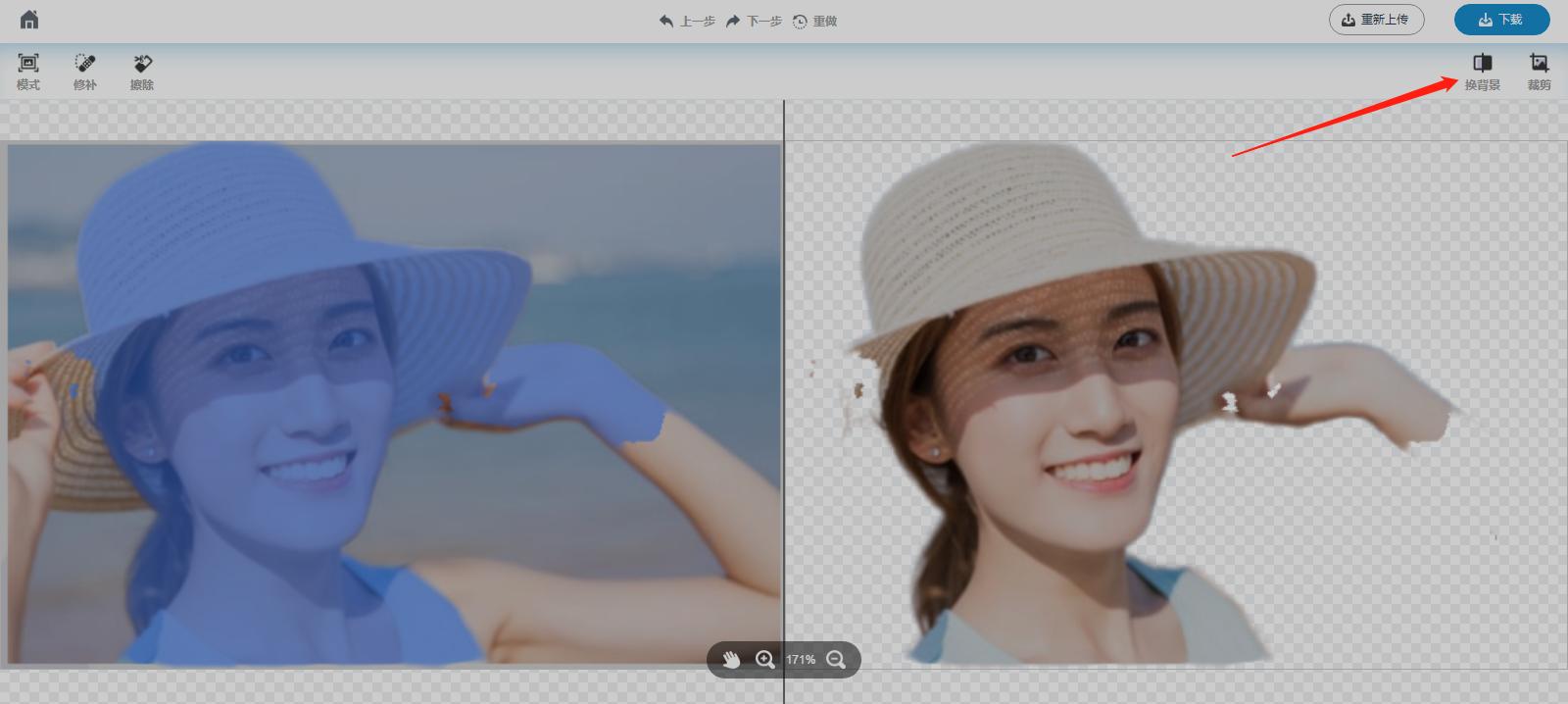Go to the home page icon
Viewport: 1568px width, 704px height.
point(29,20)
